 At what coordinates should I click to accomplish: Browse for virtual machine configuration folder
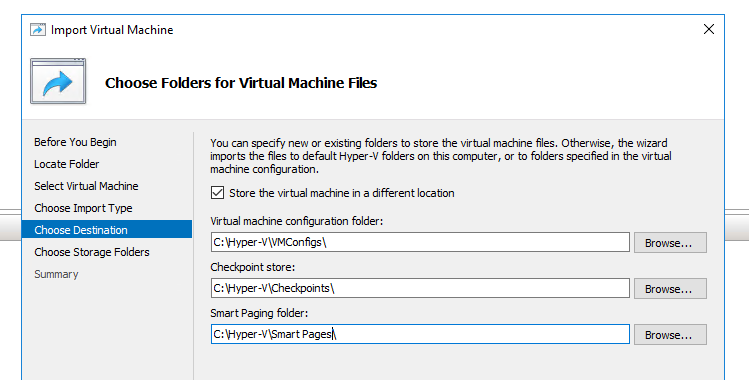pyautogui.click(x=670, y=243)
